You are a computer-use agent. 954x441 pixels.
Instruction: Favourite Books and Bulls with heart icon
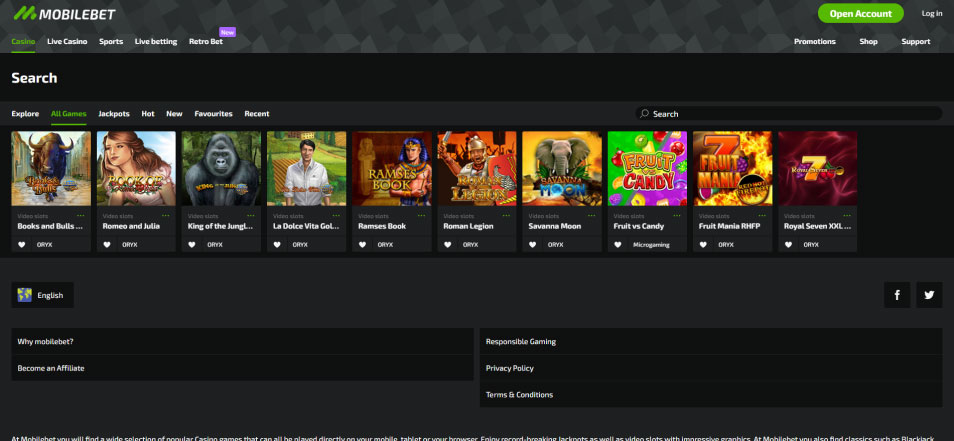pos(22,245)
